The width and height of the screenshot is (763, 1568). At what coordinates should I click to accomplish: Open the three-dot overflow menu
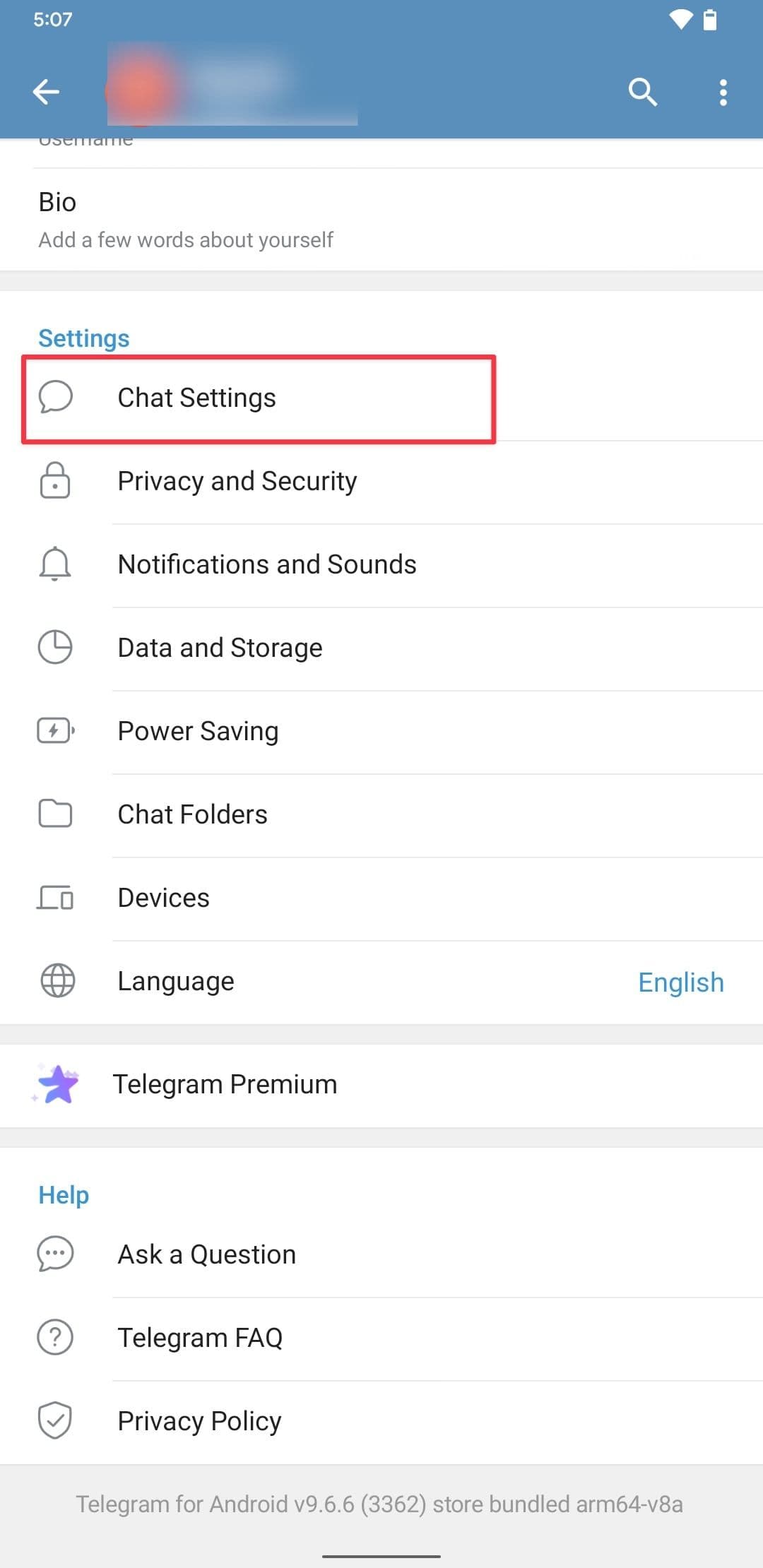point(723,93)
